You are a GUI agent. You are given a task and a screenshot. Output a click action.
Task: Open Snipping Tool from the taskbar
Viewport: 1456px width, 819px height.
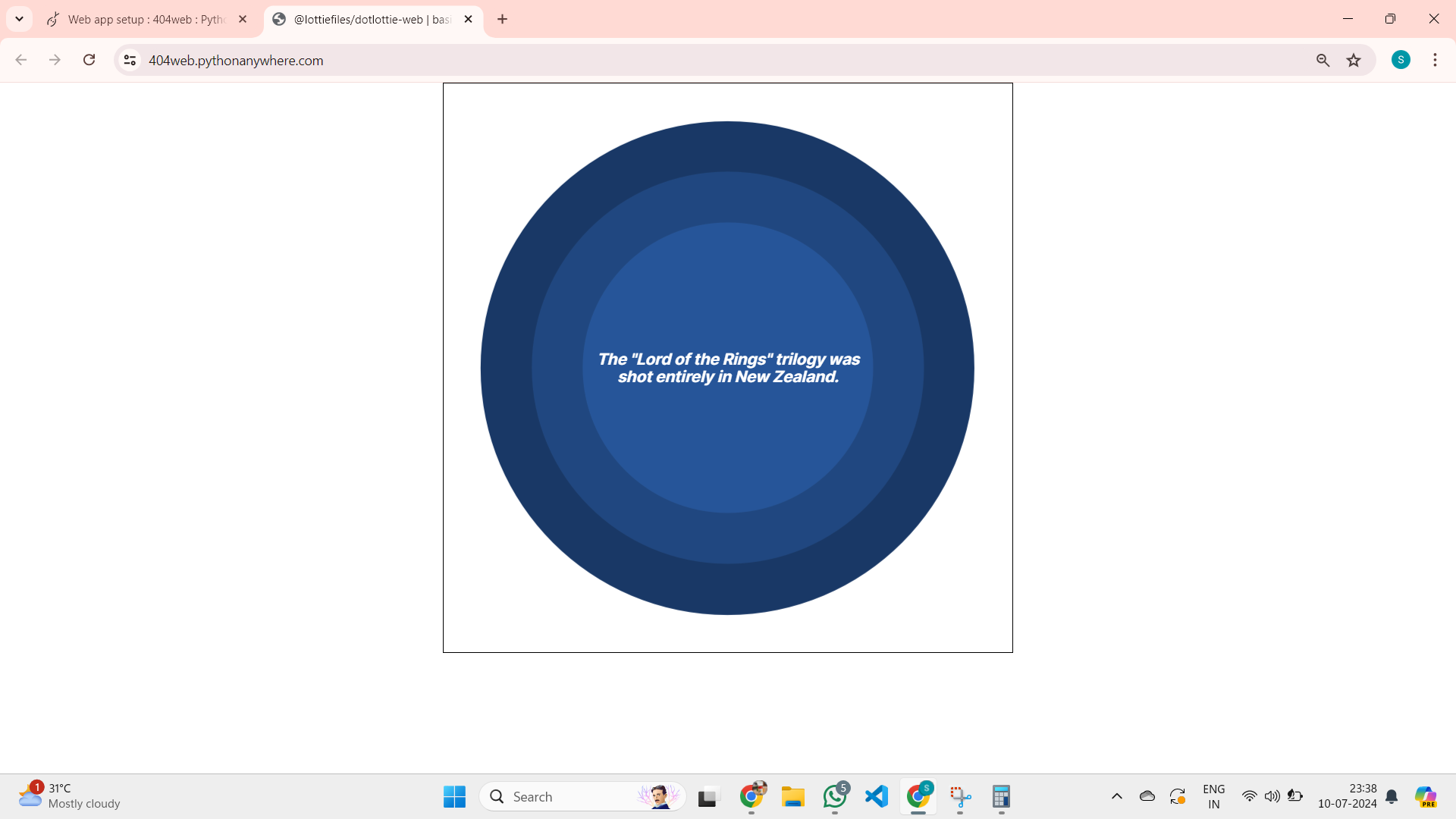click(960, 796)
